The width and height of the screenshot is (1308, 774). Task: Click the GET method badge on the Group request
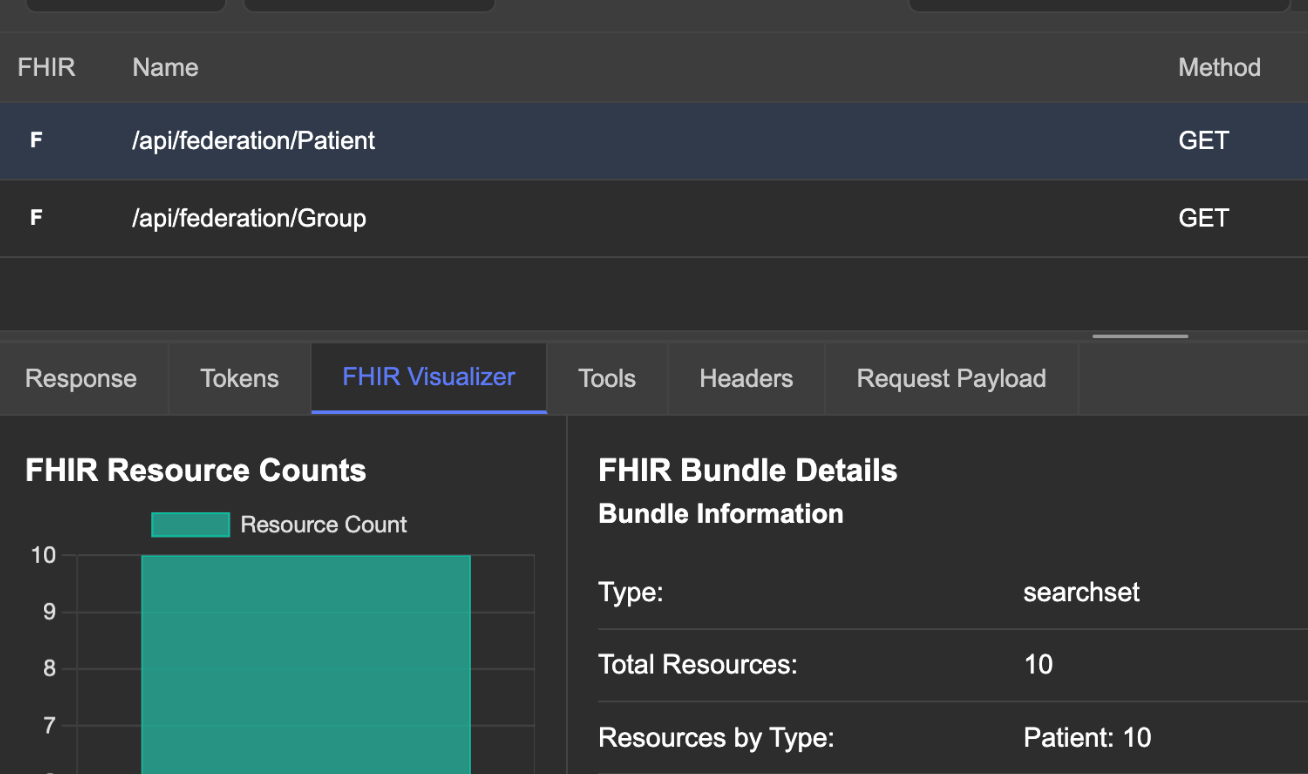tap(1203, 217)
